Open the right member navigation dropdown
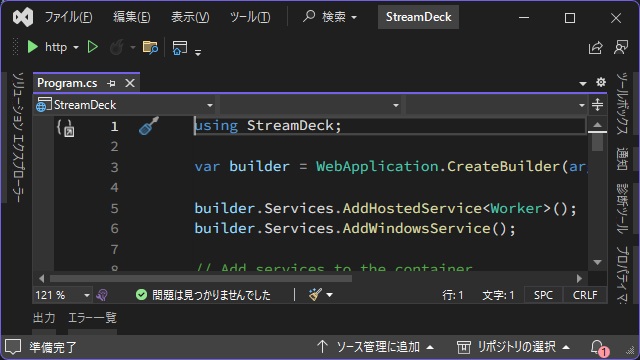This screenshot has width=640, height=360. pos(496,105)
